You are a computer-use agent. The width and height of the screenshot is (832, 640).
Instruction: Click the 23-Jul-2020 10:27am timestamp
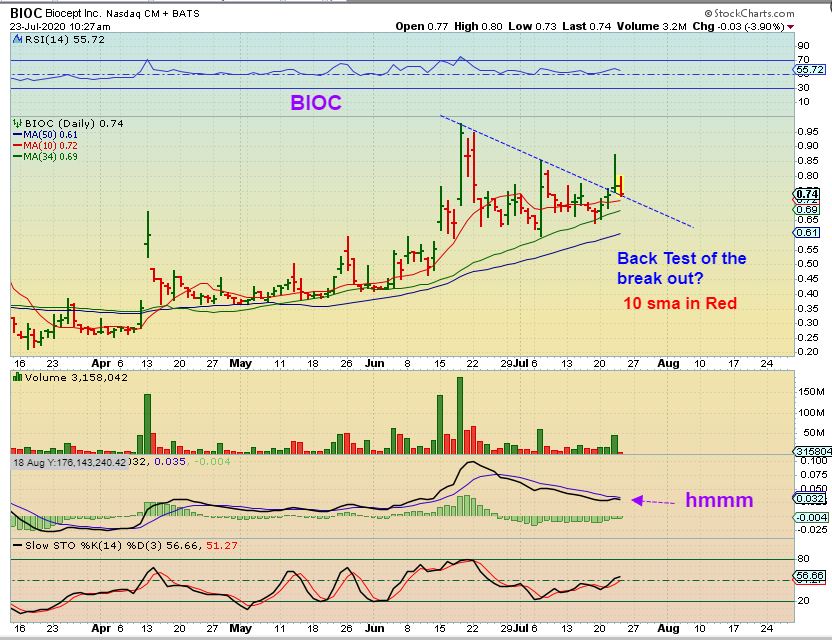pos(60,27)
